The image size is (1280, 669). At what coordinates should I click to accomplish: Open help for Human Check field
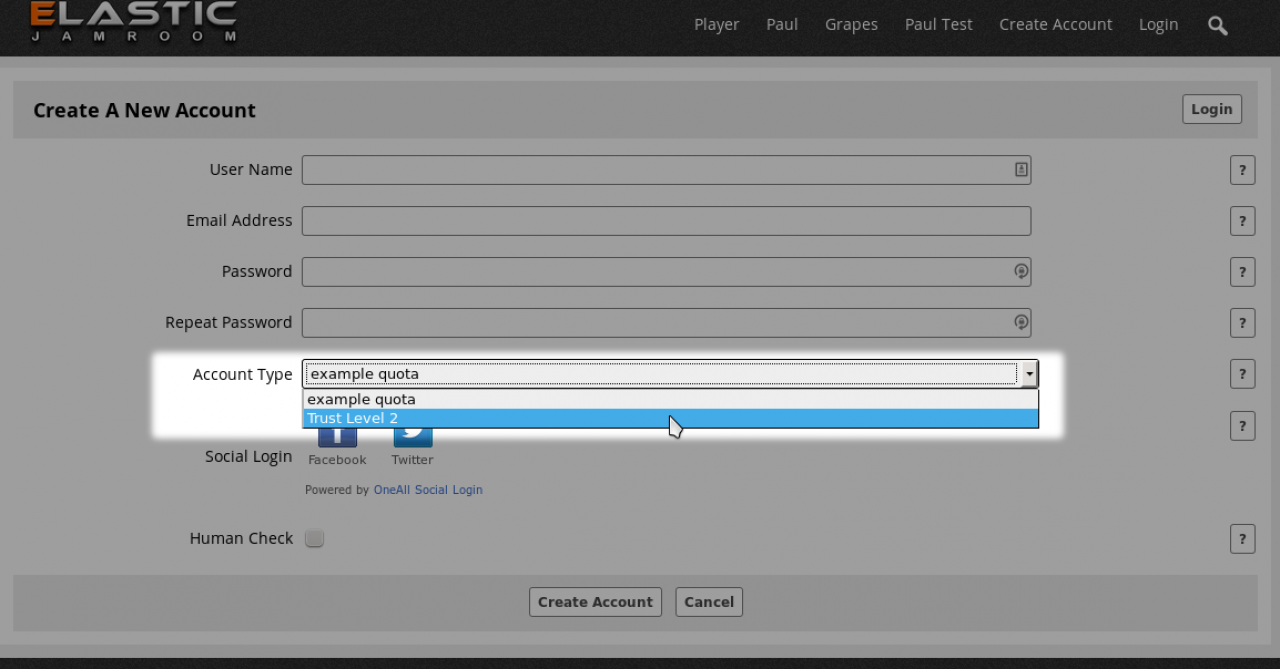[1242, 539]
